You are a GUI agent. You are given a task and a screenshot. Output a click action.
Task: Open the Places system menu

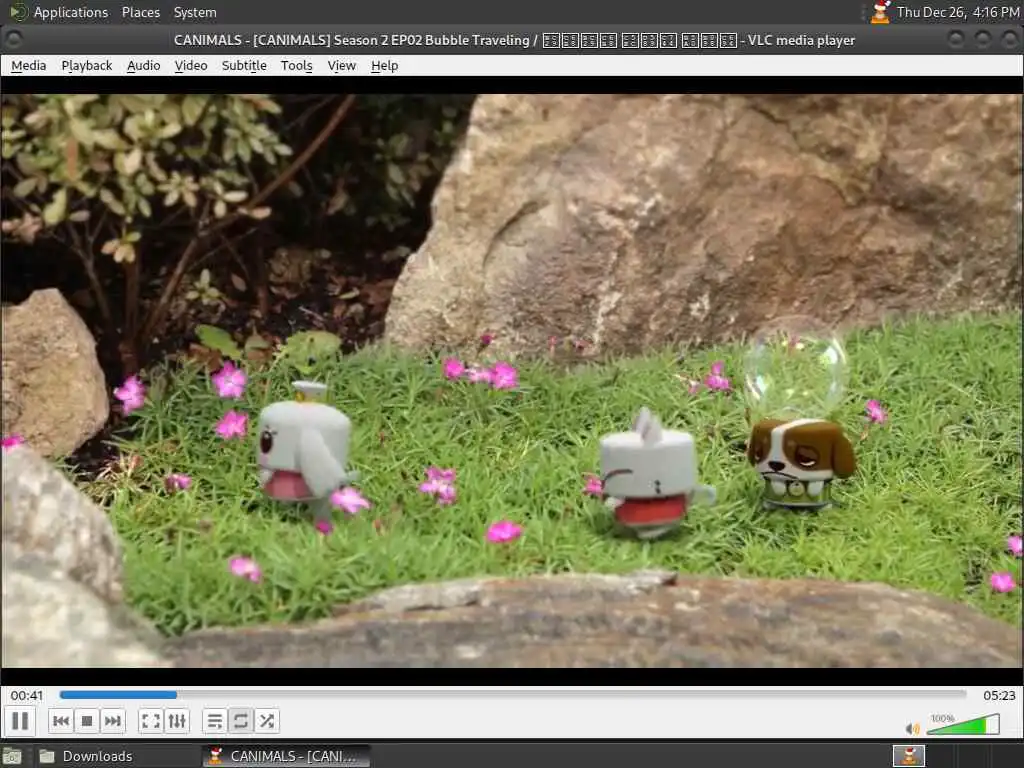tap(141, 12)
